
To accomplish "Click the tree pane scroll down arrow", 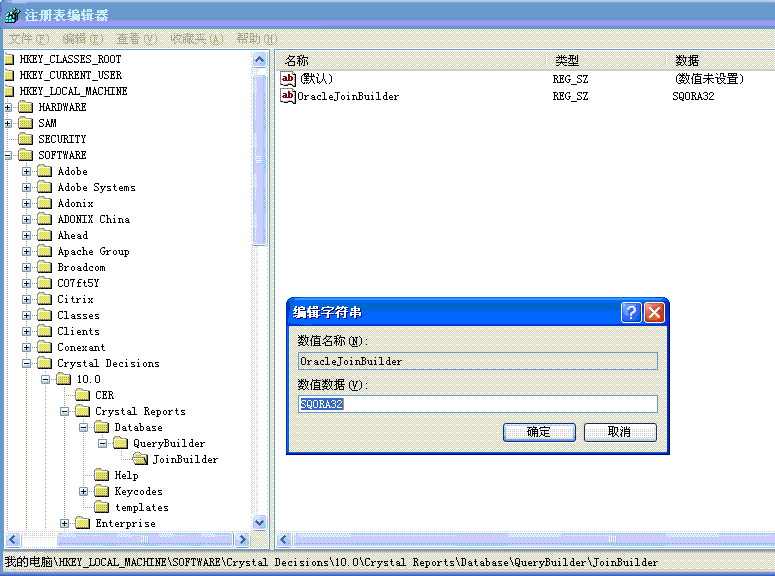I will pos(260,523).
